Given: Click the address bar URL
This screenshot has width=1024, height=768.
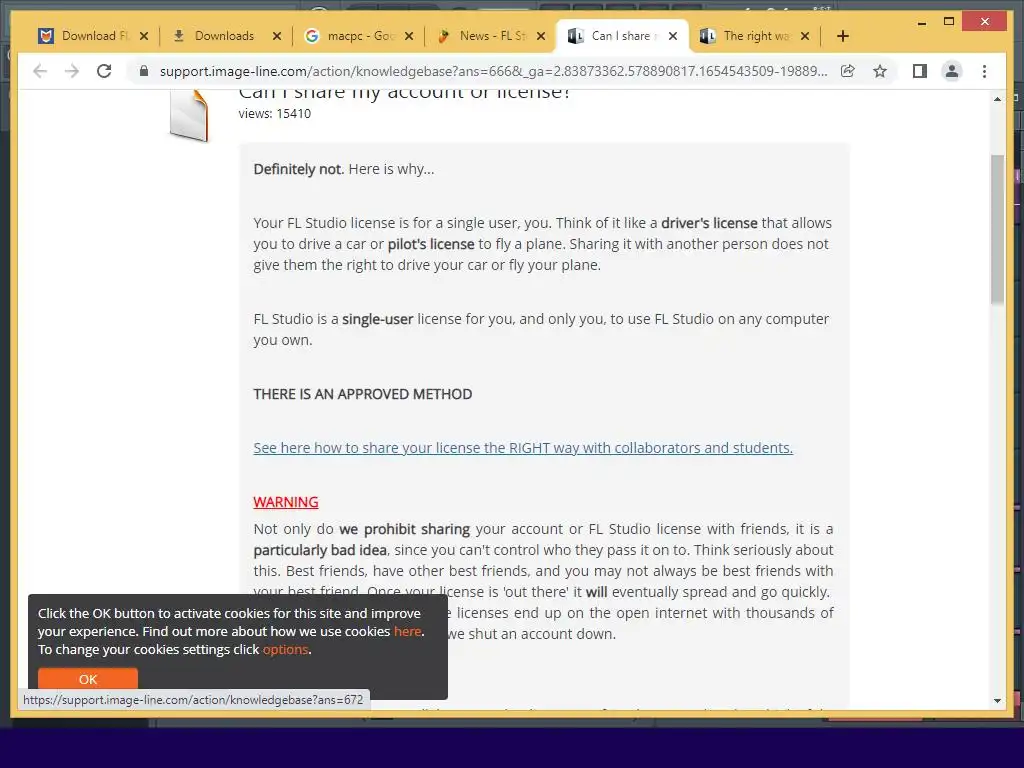Looking at the screenshot, I should click(x=493, y=71).
